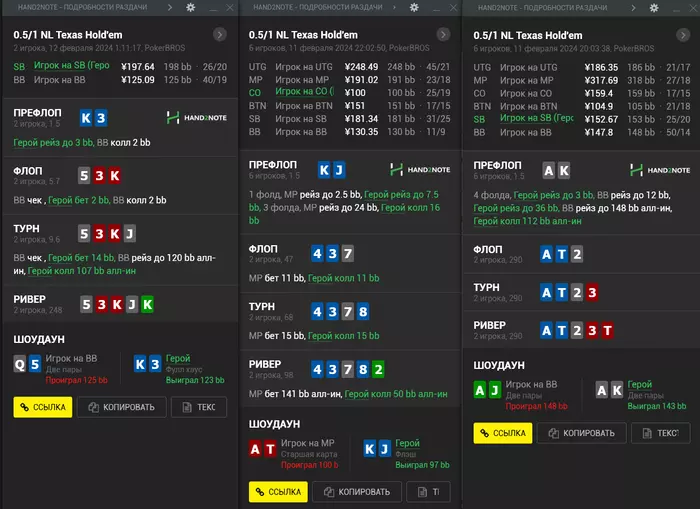Select 'Игрок на BB' ¥147.8 row in AK hand

coord(582,133)
